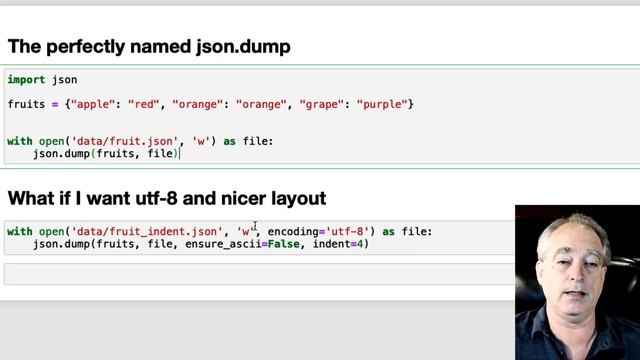Click the json.dump line with ensure_ascii=False

pos(201,244)
